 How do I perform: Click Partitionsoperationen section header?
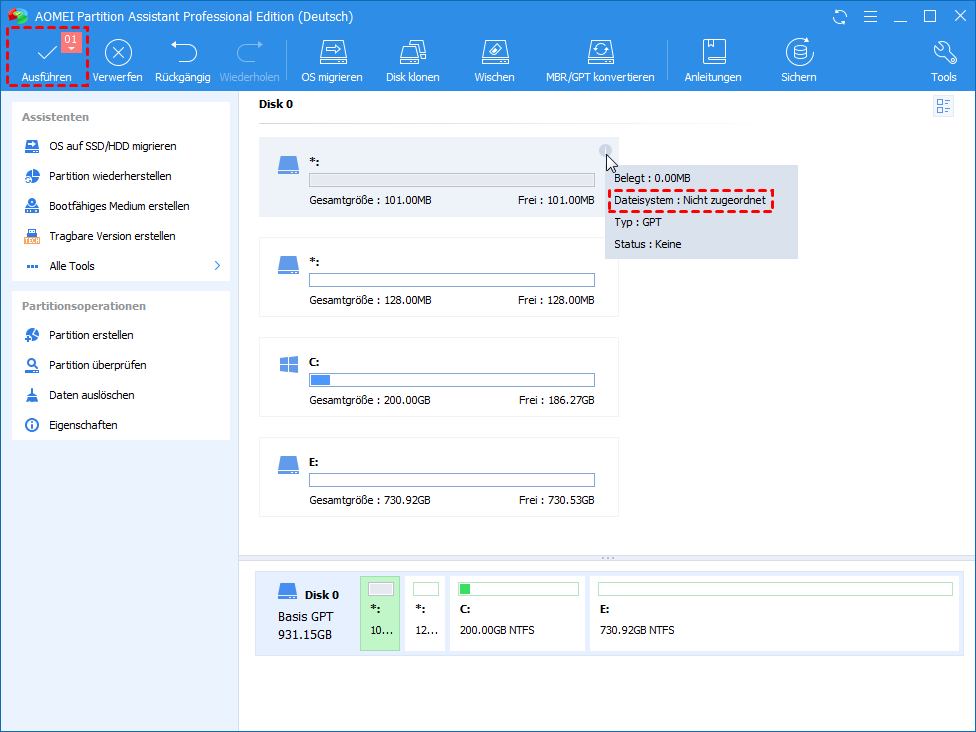pos(84,306)
